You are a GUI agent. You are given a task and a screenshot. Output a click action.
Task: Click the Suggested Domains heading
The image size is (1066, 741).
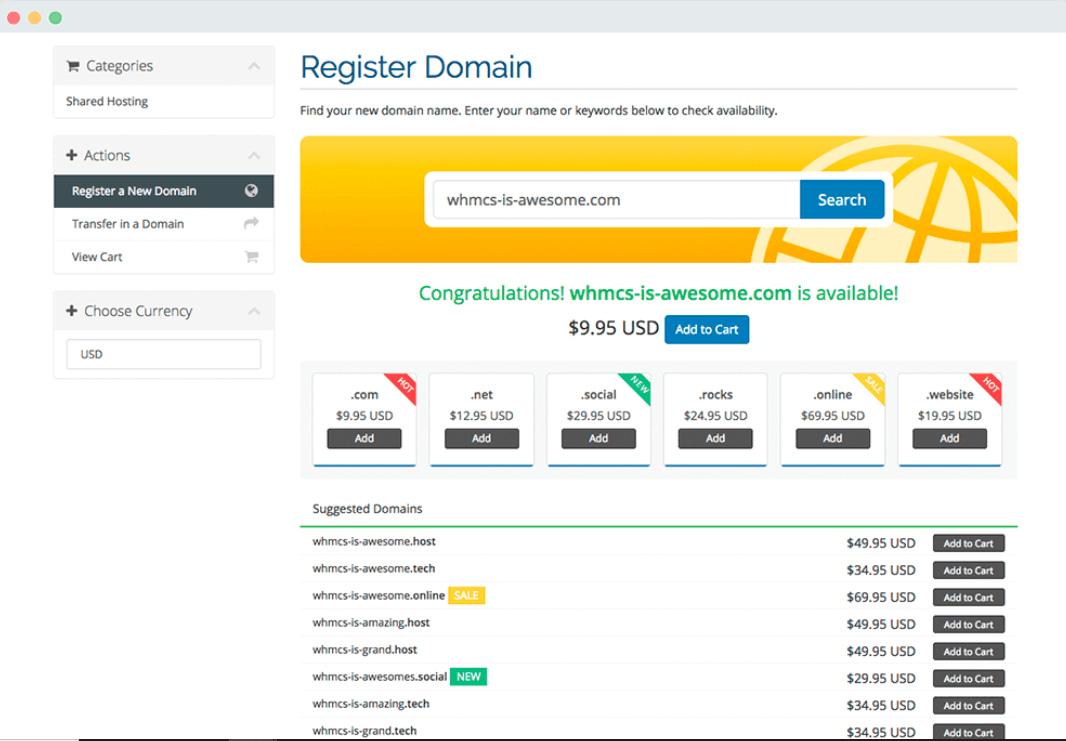point(367,509)
